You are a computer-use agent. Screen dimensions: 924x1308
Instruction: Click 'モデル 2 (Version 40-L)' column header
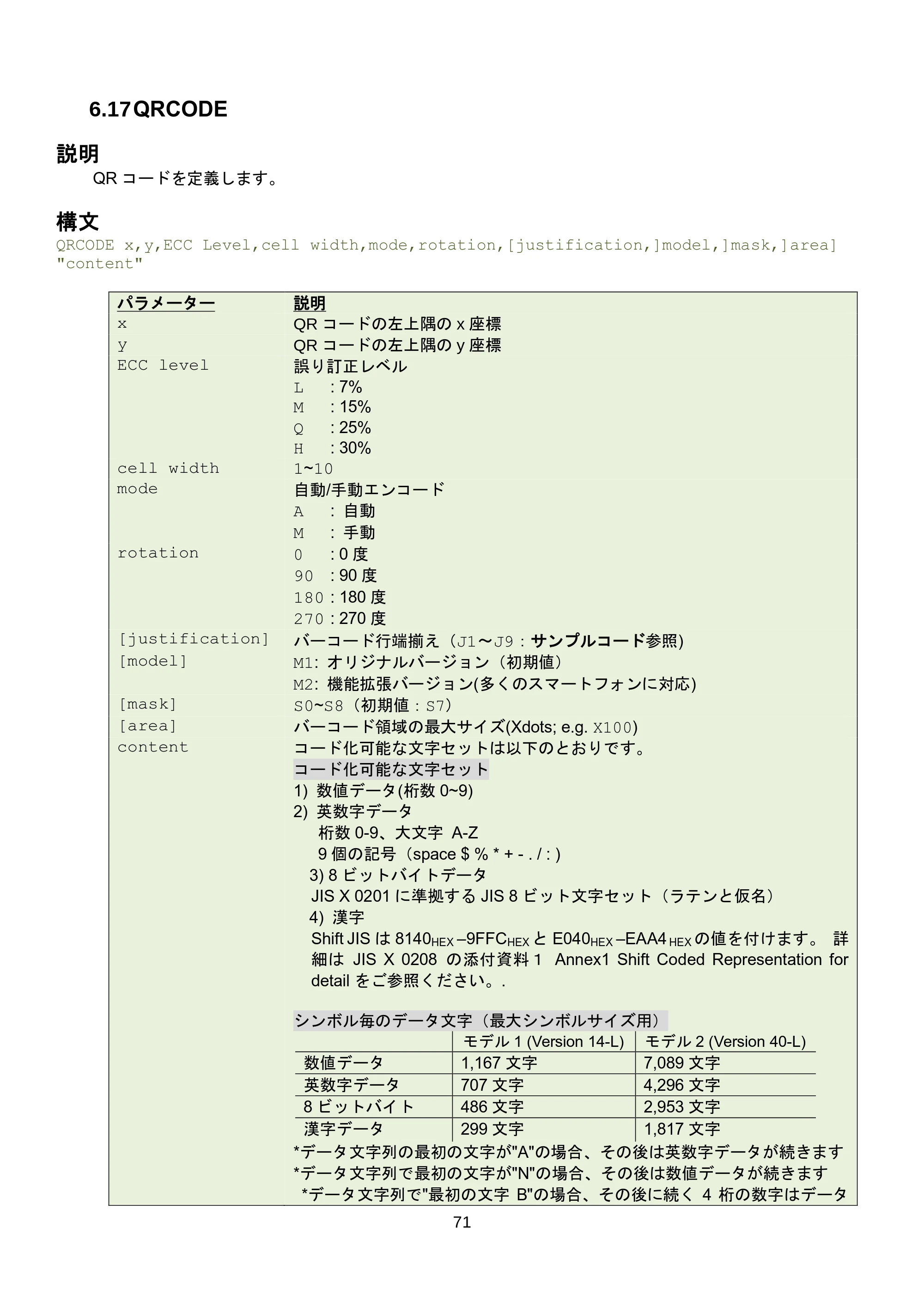pyautogui.click(x=725, y=1041)
